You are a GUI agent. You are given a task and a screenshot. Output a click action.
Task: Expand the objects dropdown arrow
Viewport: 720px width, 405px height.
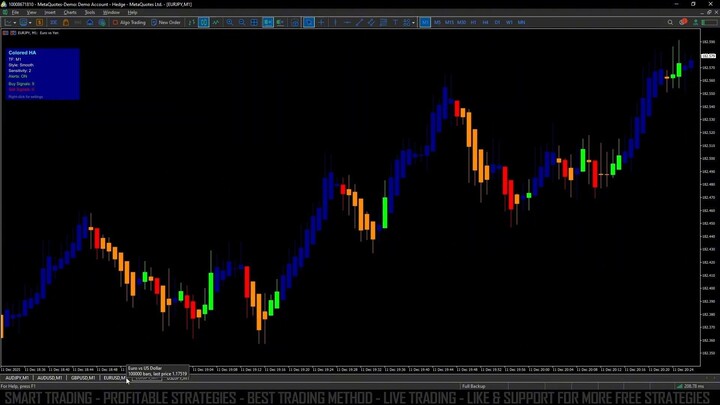413,22
